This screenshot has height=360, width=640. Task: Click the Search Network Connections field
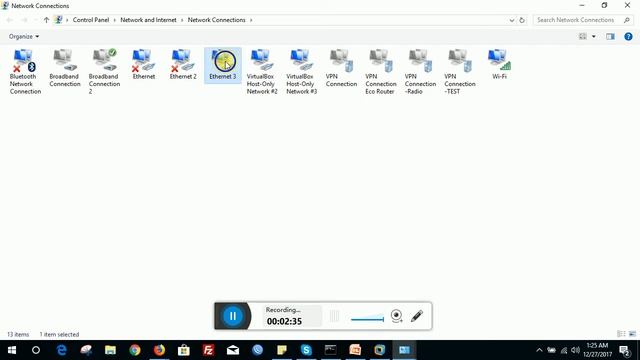tap(583, 20)
